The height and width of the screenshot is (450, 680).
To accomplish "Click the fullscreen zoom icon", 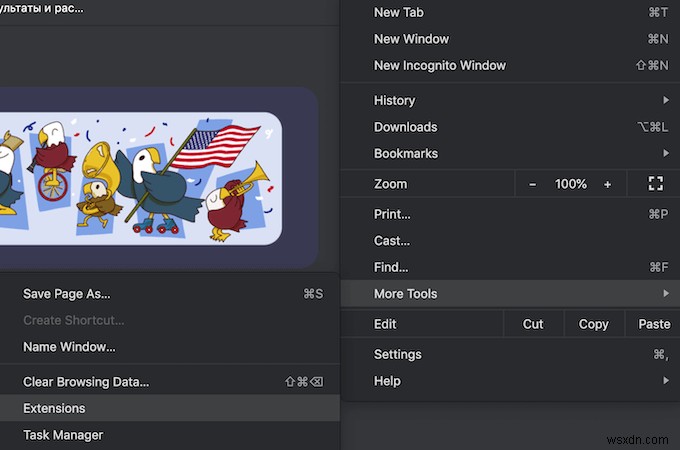I will click(x=656, y=184).
